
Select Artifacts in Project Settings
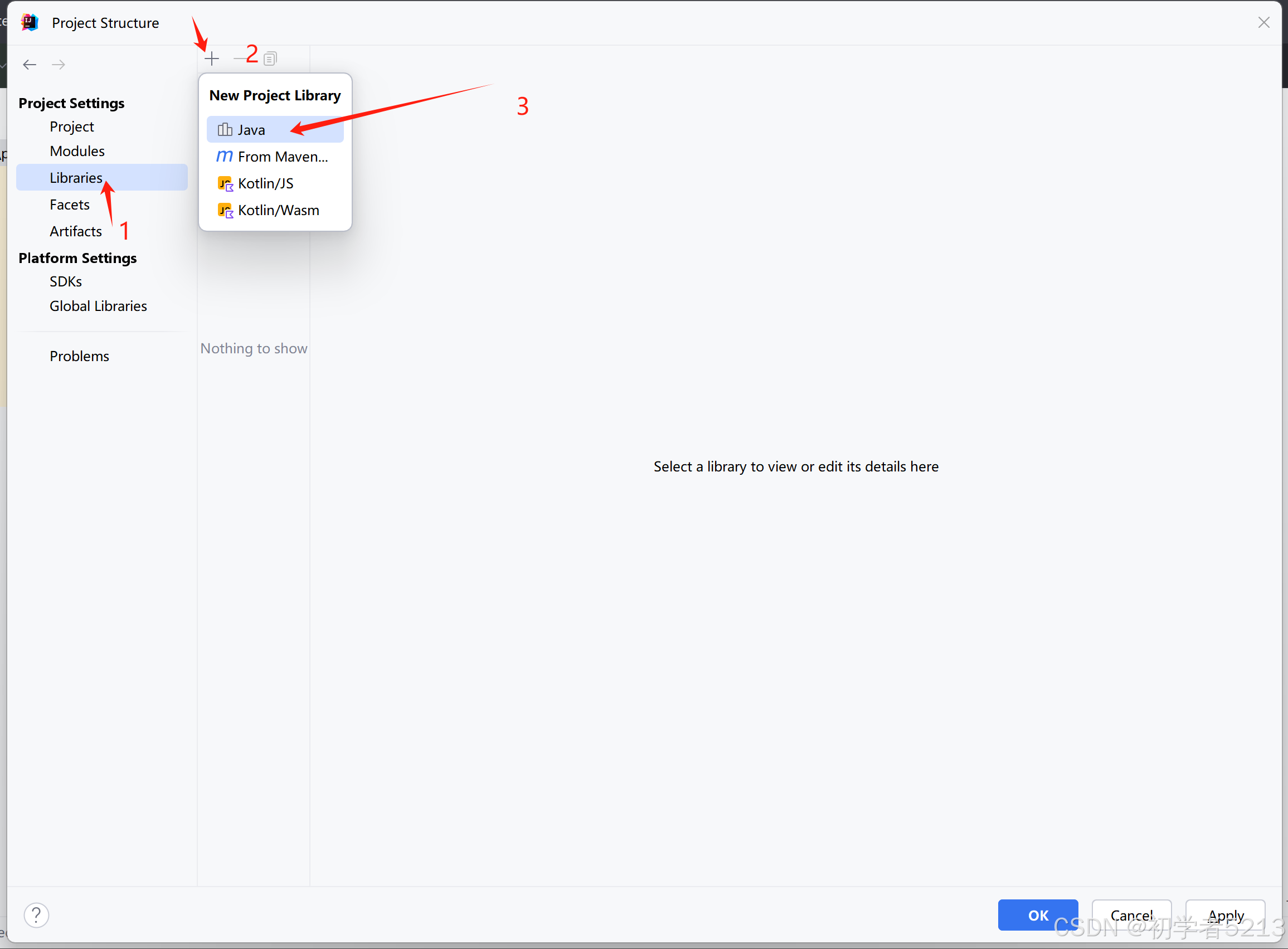click(x=76, y=231)
